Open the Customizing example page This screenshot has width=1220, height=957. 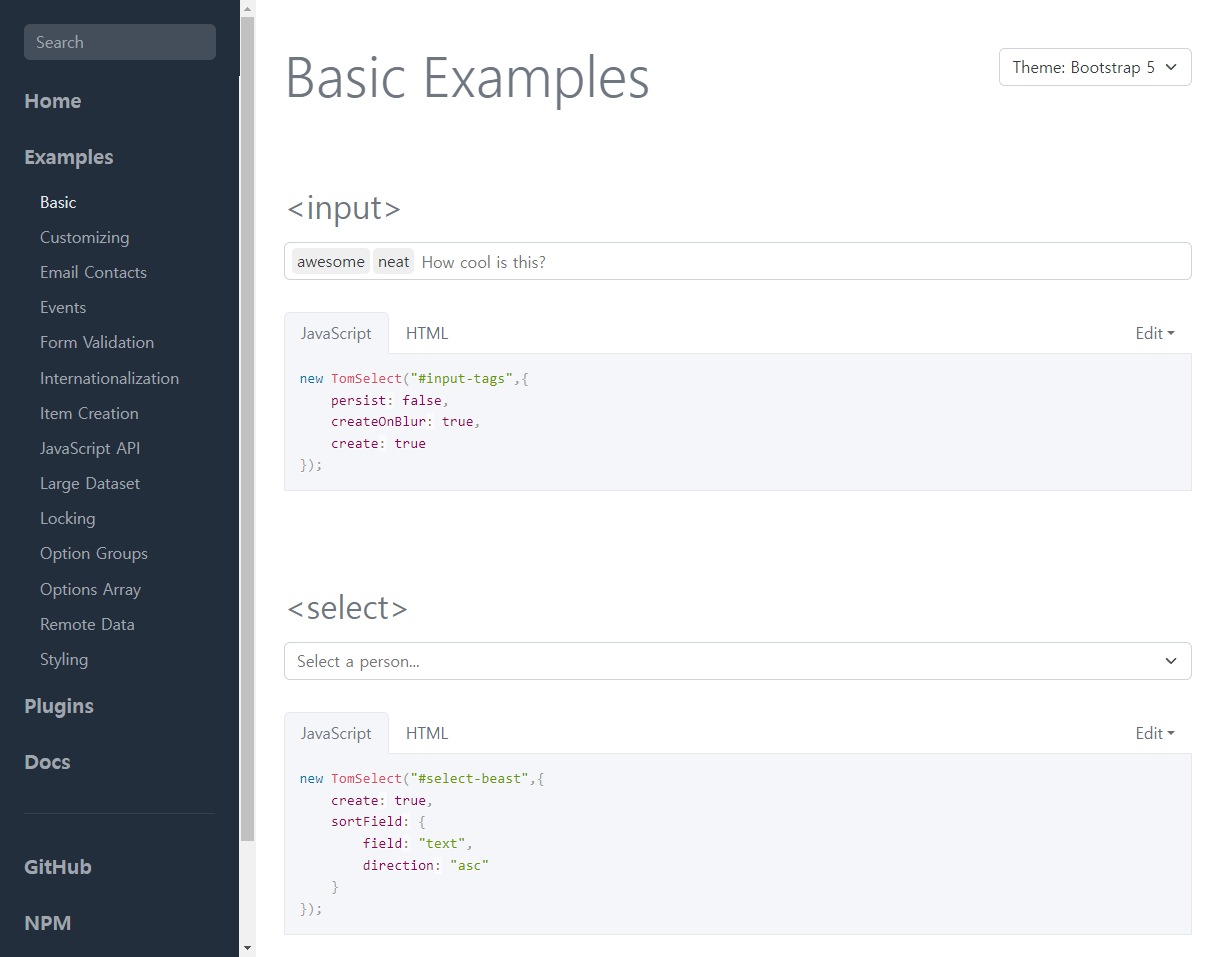tap(84, 237)
